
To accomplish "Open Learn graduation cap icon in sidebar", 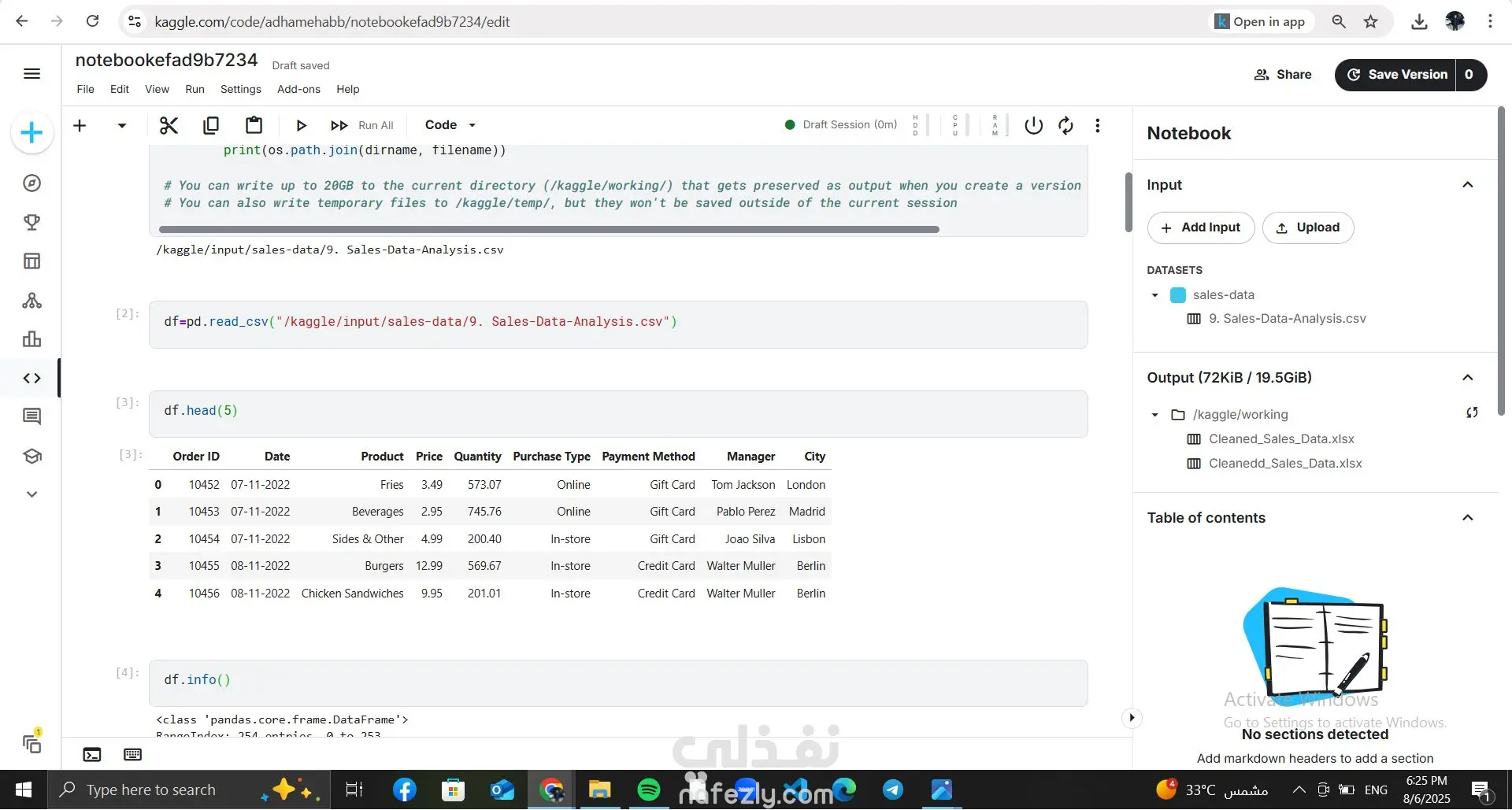I will pyautogui.click(x=31, y=457).
